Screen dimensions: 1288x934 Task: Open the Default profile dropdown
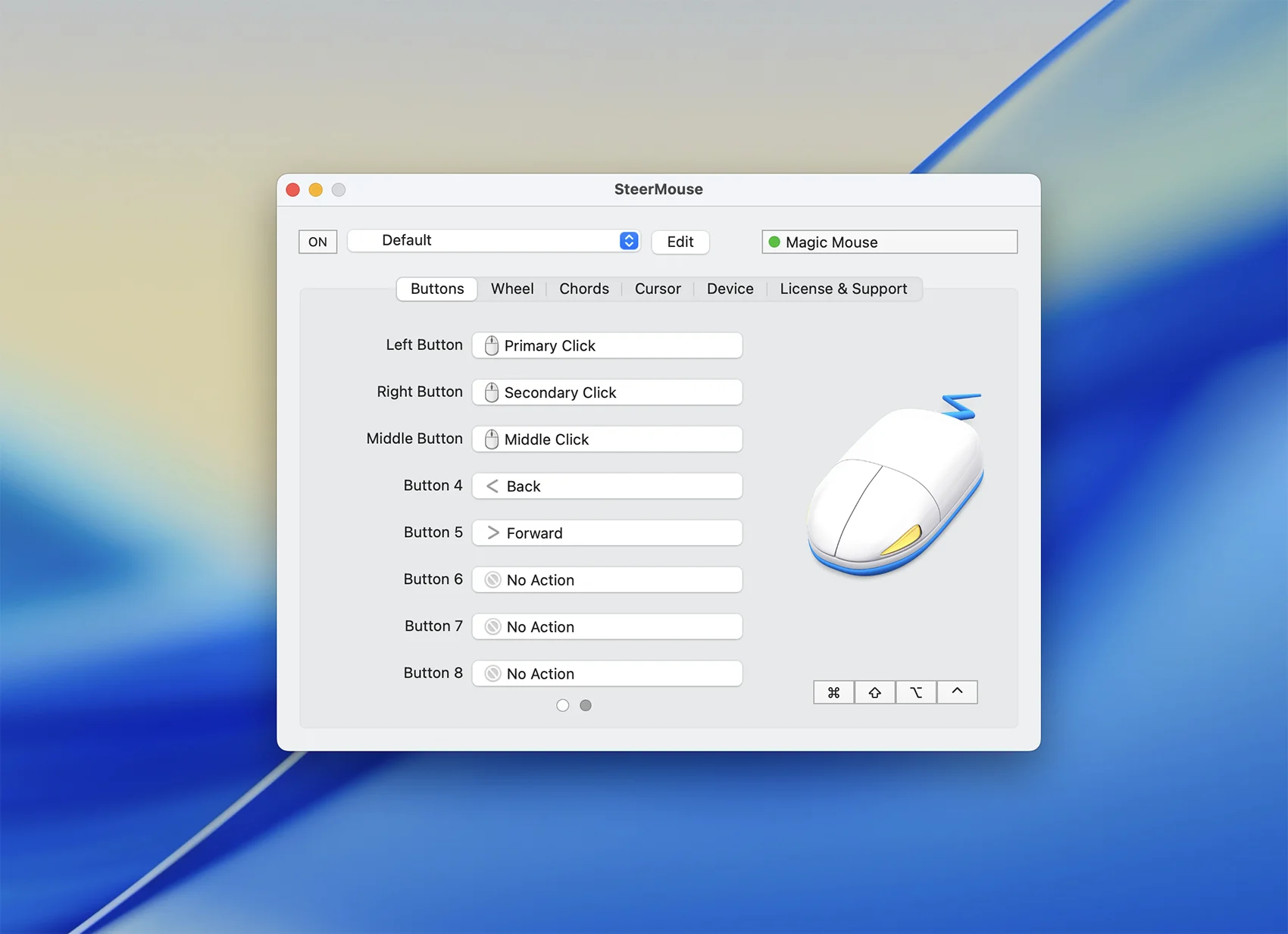point(494,241)
